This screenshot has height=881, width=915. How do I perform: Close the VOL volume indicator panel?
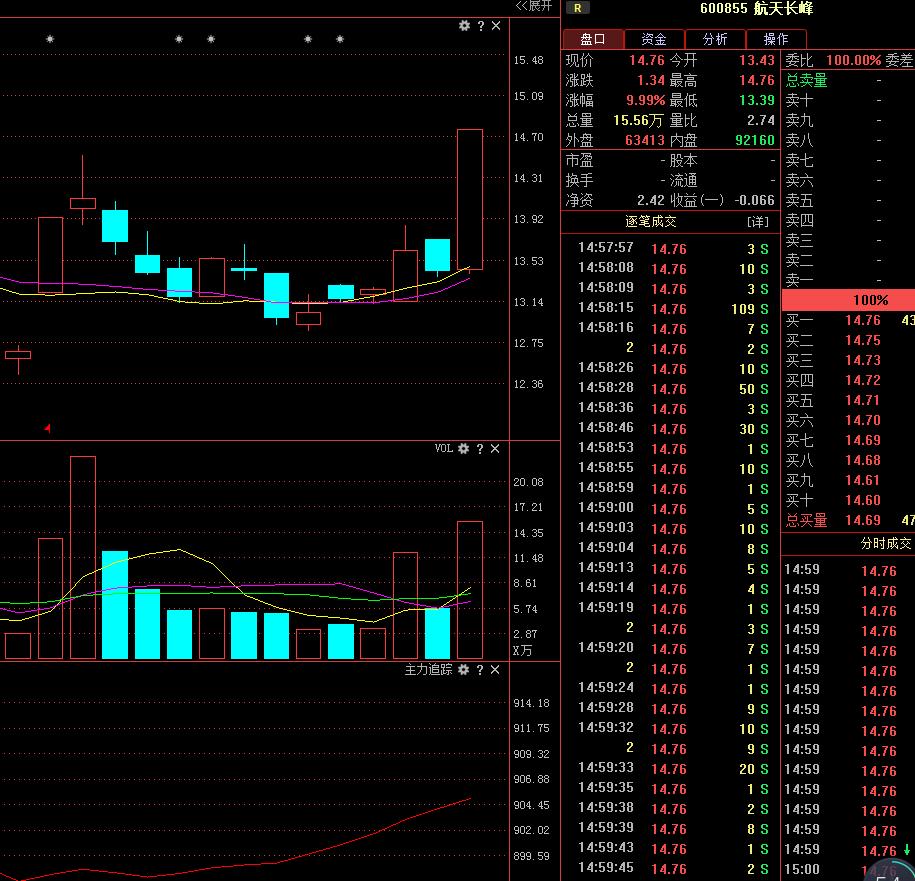click(496, 449)
